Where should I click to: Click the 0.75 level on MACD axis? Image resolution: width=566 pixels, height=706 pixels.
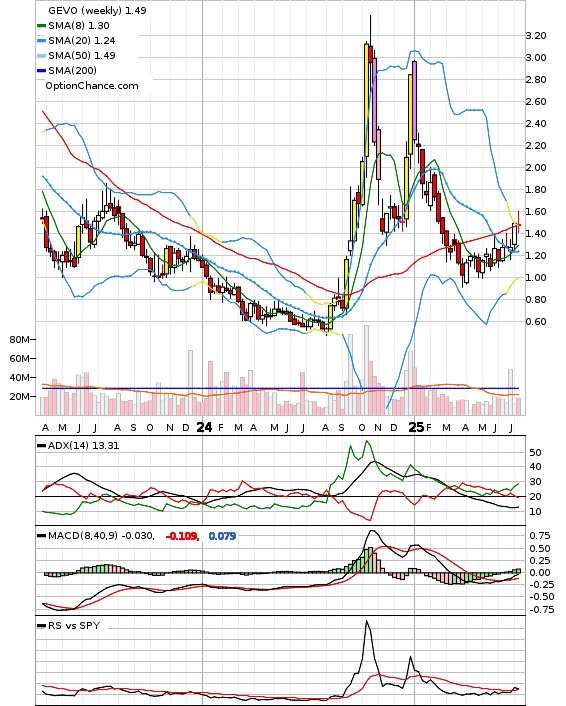pyautogui.click(x=540, y=536)
